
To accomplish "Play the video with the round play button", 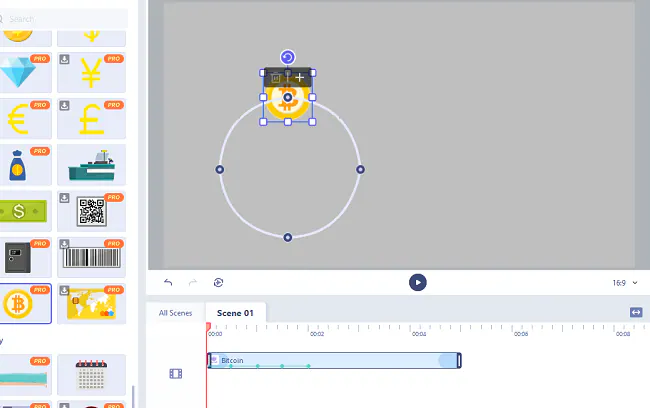I will coord(417,282).
